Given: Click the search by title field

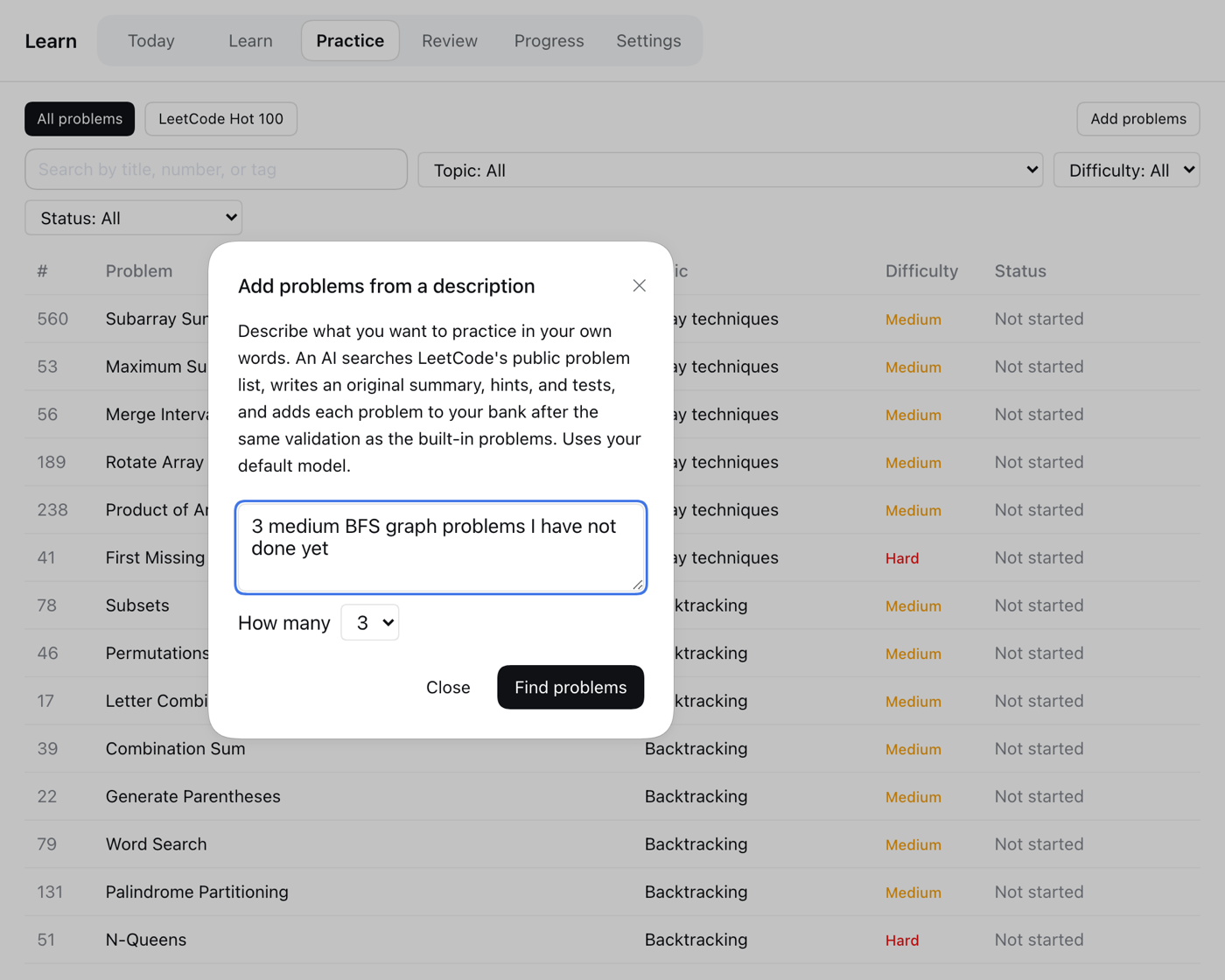Looking at the screenshot, I should 216,169.
